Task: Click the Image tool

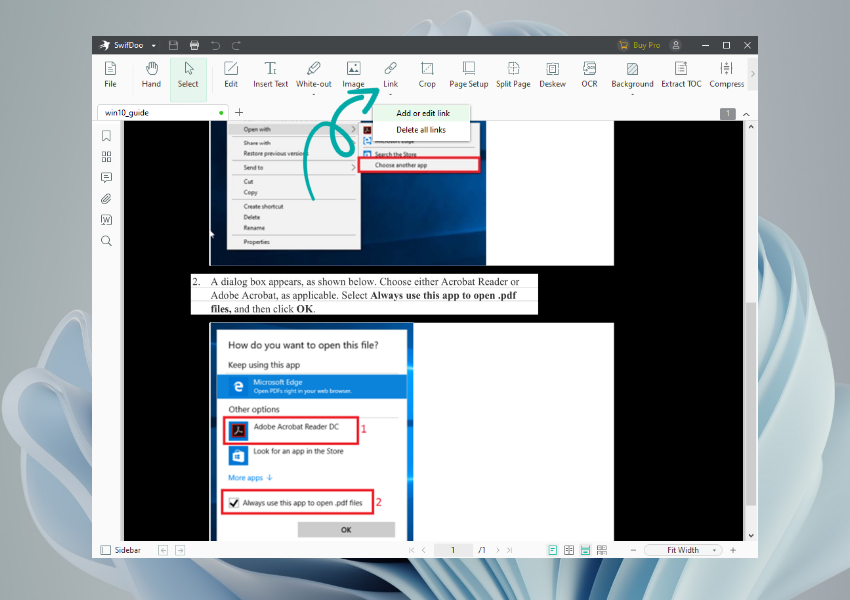Action: point(353,74)
